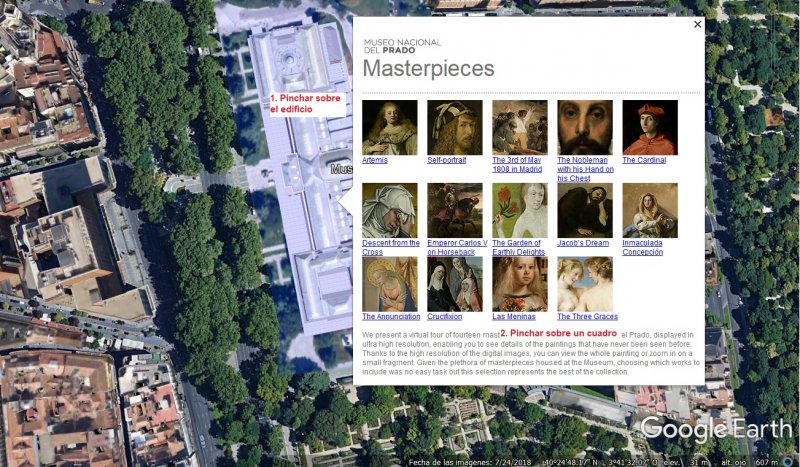This screenshot has height=467, width=800.
Task: Click The 3rd of May 1808 in Madrid link
Action: tap(517, 165)
